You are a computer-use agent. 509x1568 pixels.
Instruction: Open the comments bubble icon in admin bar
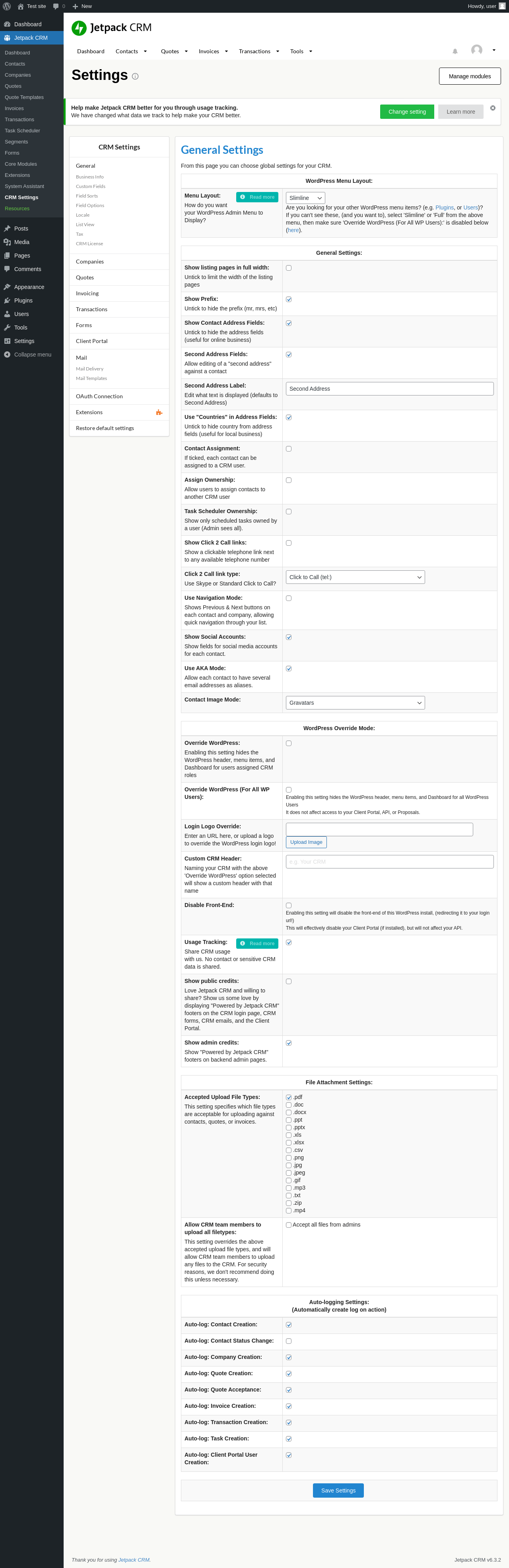56,6
